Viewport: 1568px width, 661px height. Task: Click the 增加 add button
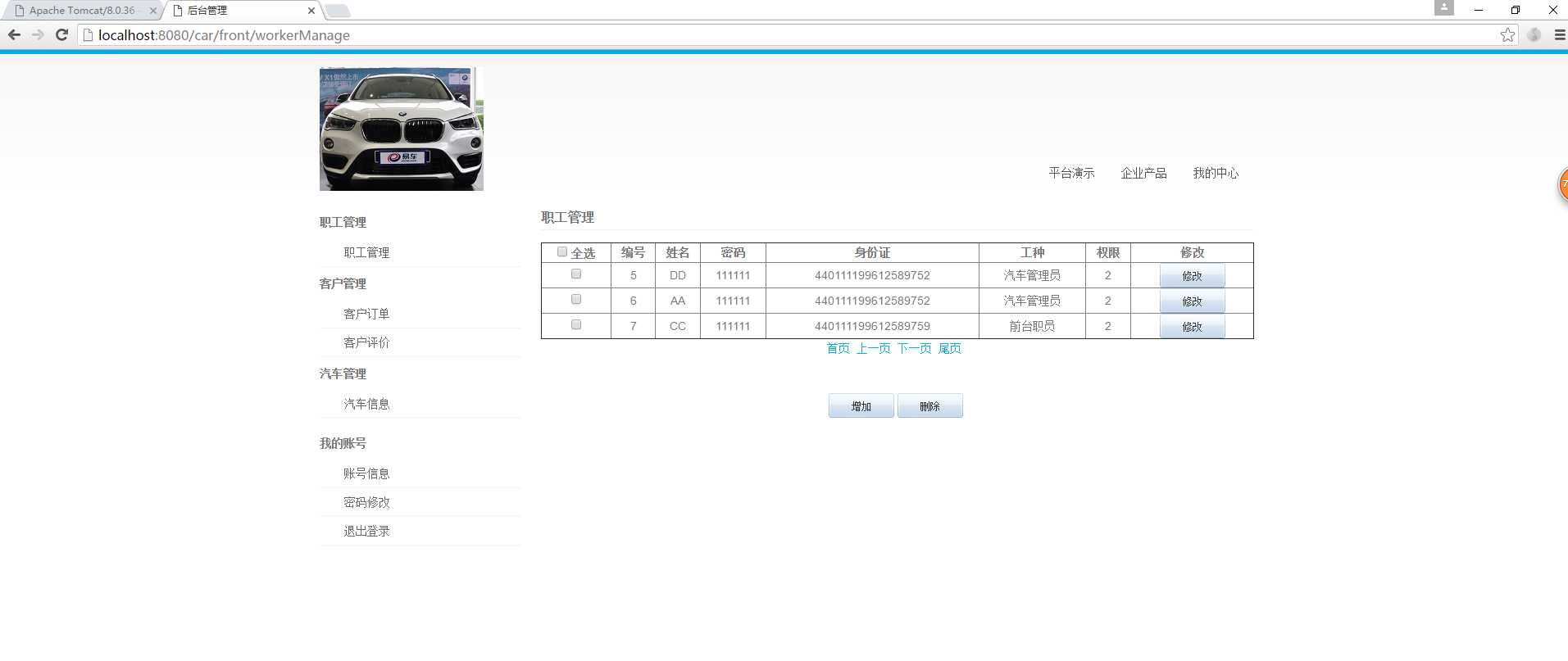click(x=861, y=406)
